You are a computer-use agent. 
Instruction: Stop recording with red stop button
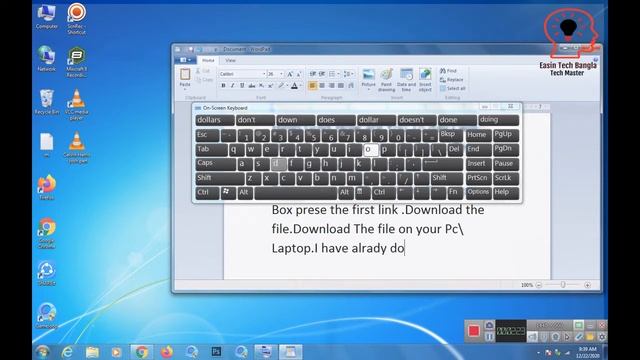click(x=473, y=331)
